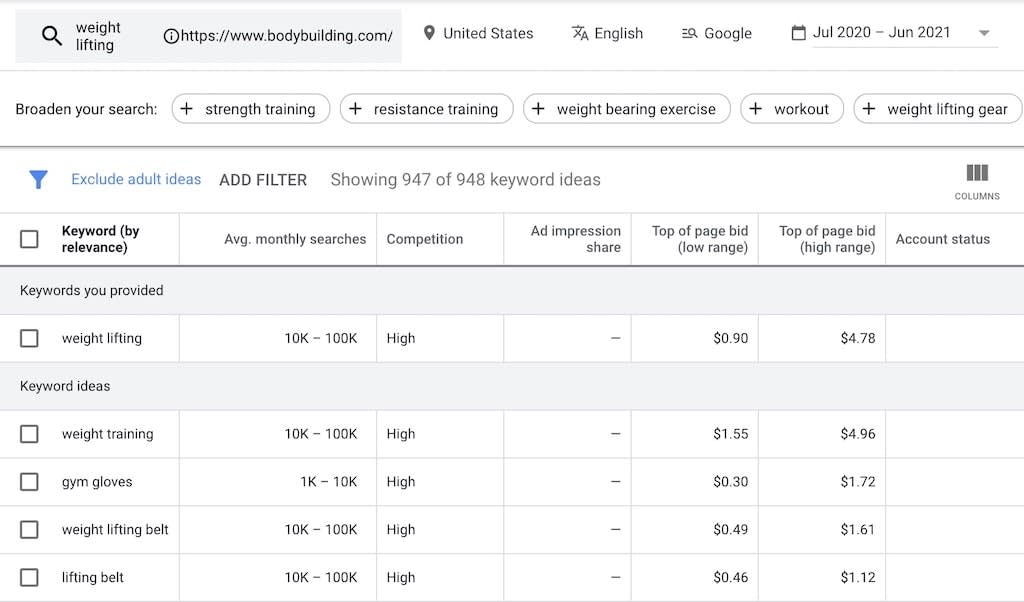Click the Google search network icon
This screenshot has width=1024, height=602.
690,33
